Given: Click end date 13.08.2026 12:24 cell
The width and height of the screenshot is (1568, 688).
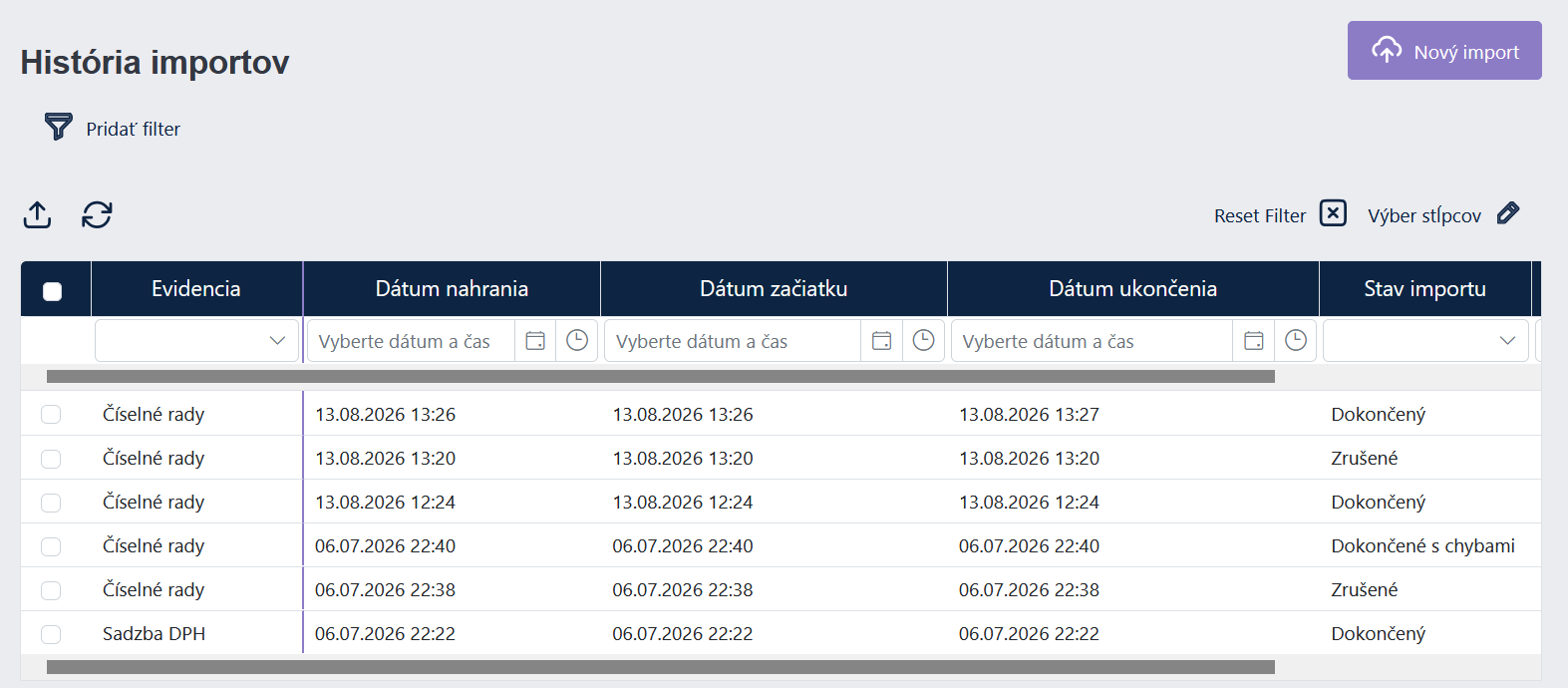Looking at the screenshot, I should [1029, 503].
